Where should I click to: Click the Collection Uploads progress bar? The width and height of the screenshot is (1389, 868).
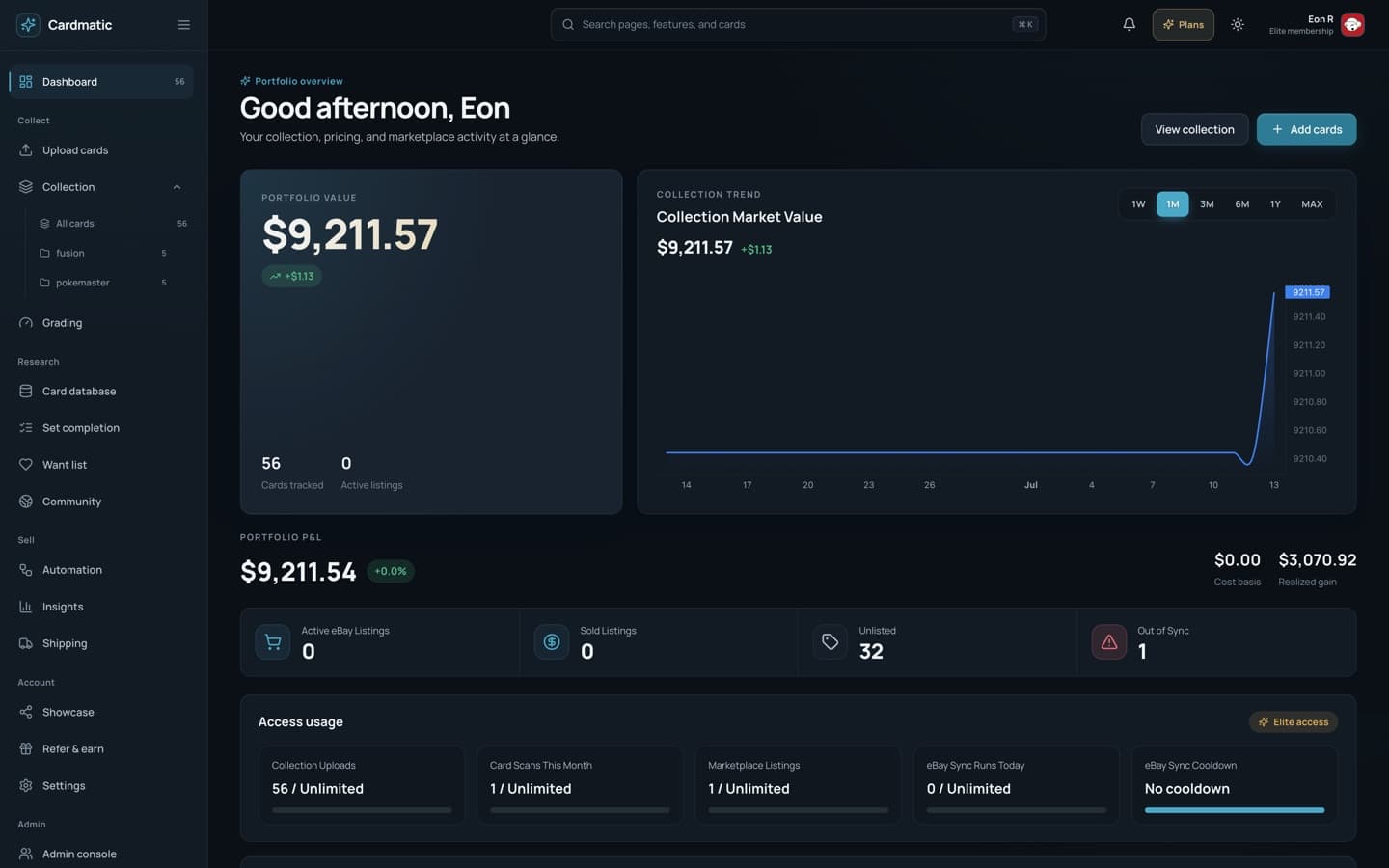(x=362, y=810)
